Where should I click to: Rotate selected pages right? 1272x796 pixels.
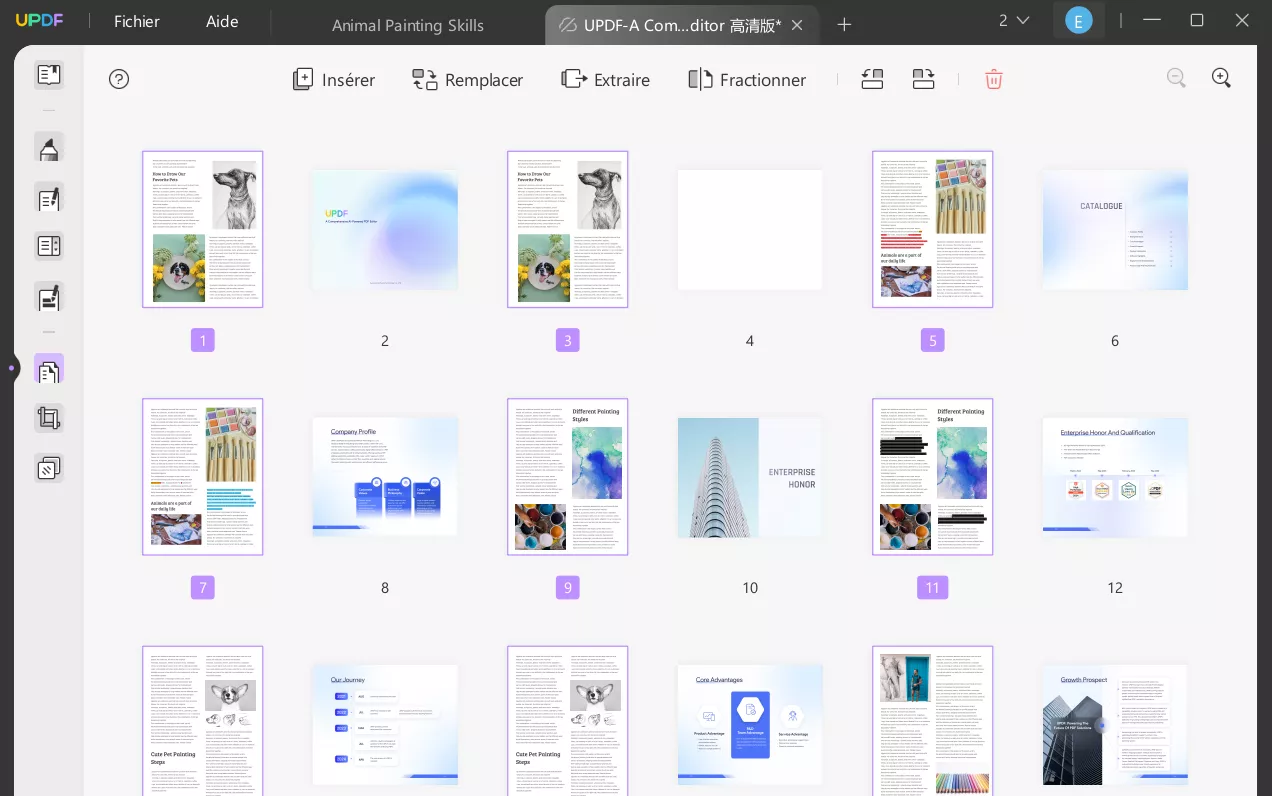pos(923,79)
